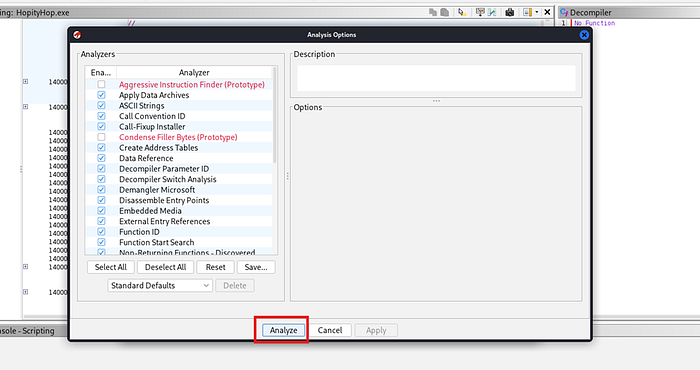Click the Diff view icon in Listing toolbar
700x370 pixels.
click(492, 12)
